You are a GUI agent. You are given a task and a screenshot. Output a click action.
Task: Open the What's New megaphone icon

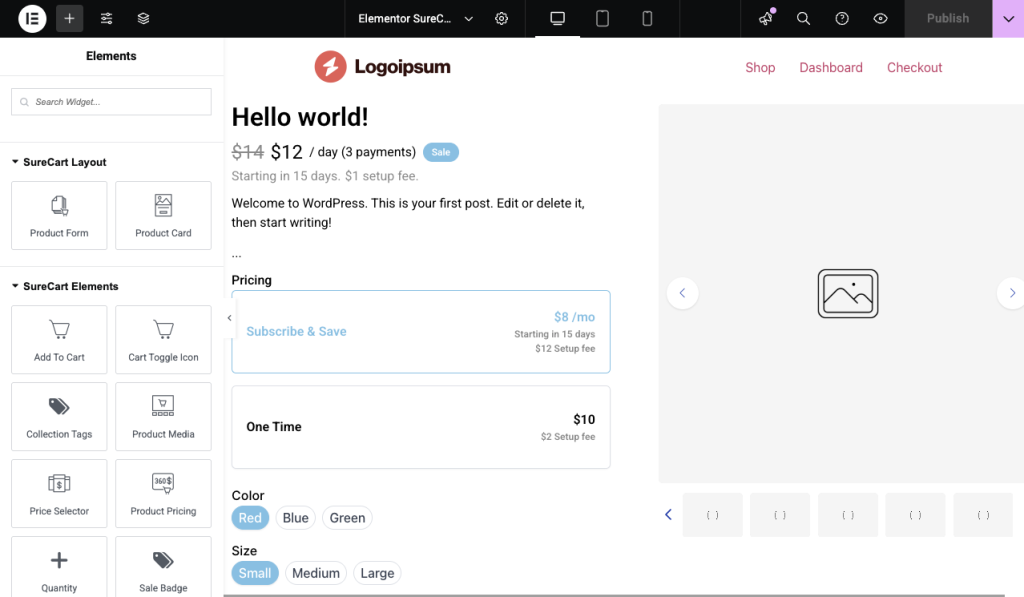tap(766, 19)
